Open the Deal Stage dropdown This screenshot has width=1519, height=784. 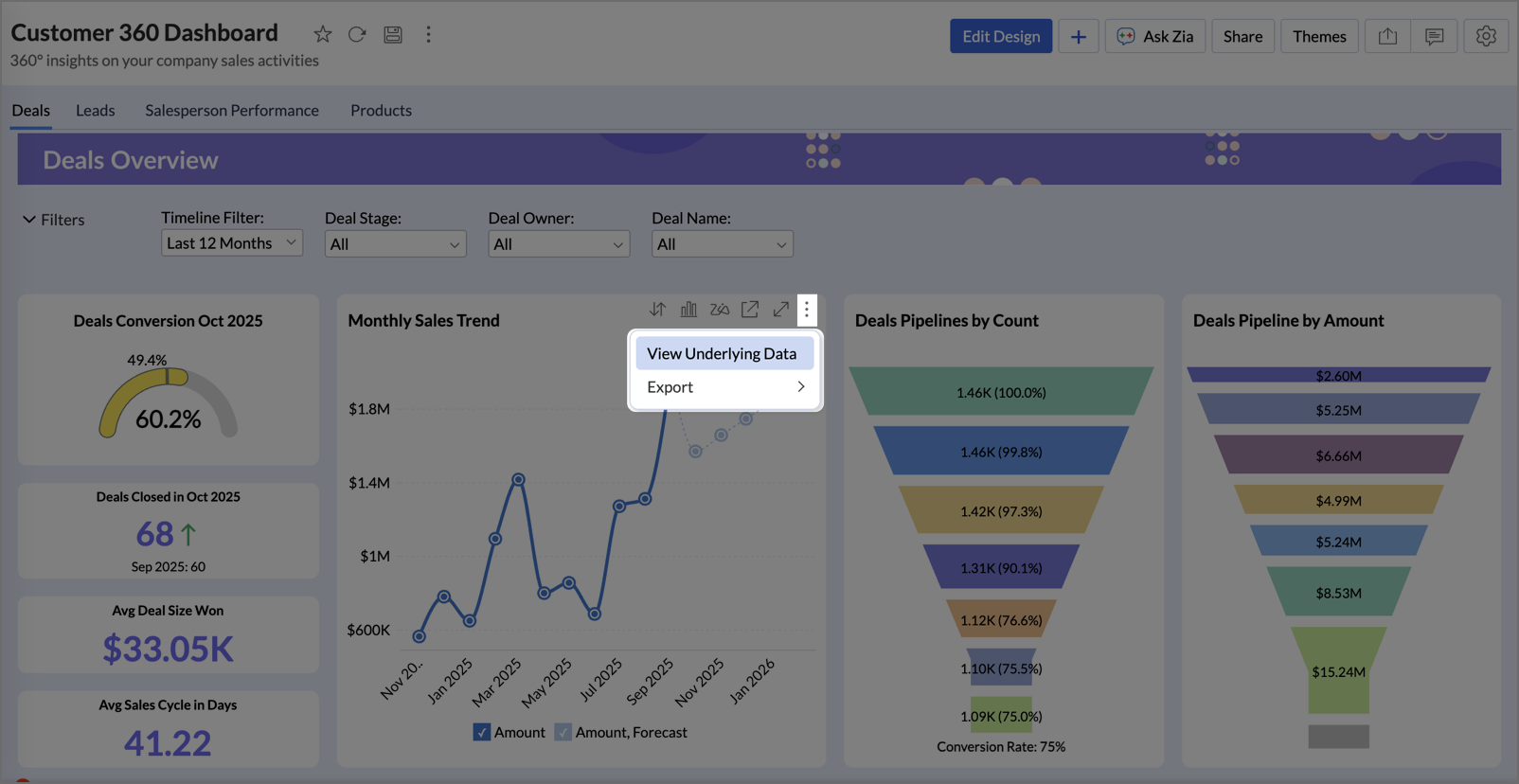[395, 244]
